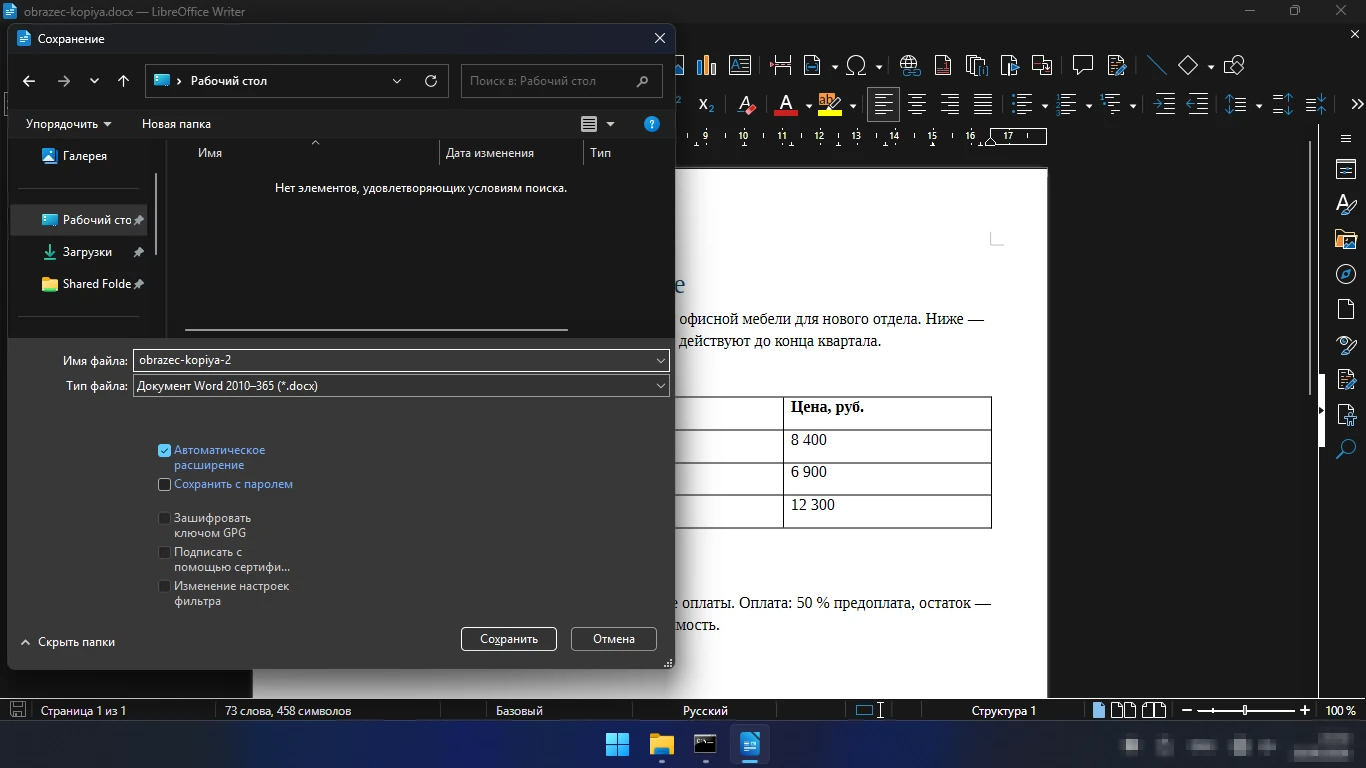Screen dimensions: 1366x768
Task: Switch to single-page view in status bar
Action: (1099, 711)
